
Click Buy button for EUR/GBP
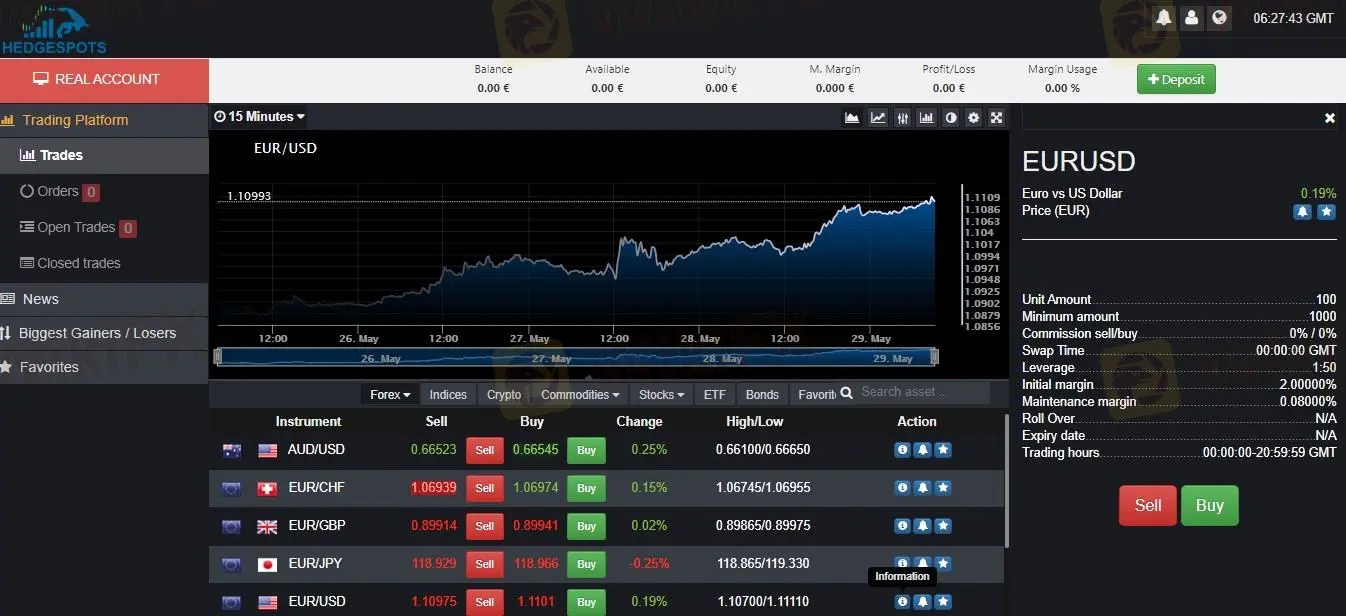coord(586,526)
